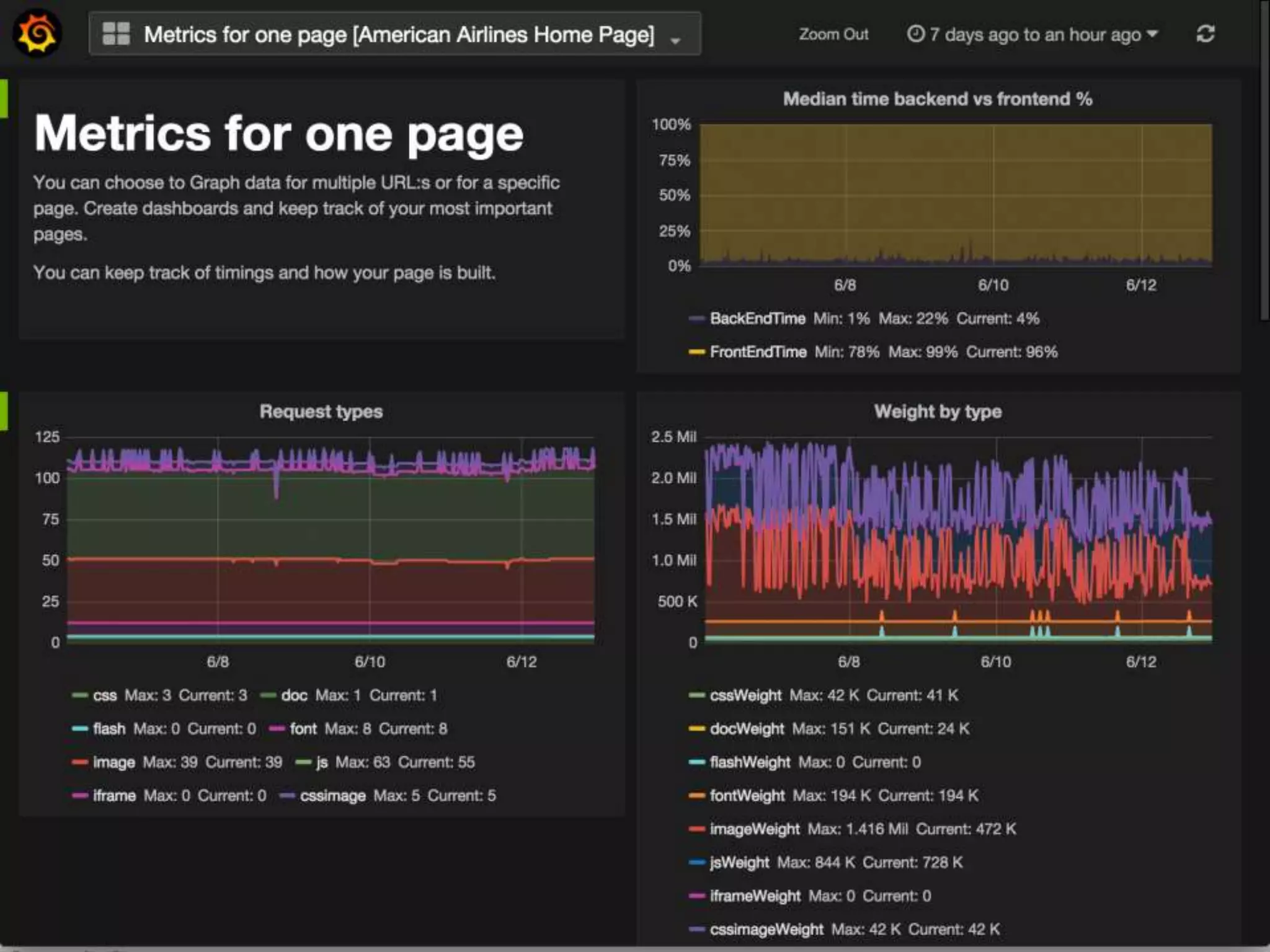Click the jsWeight legend color swatch
The image size is (1270, 952).
point(697,863)
